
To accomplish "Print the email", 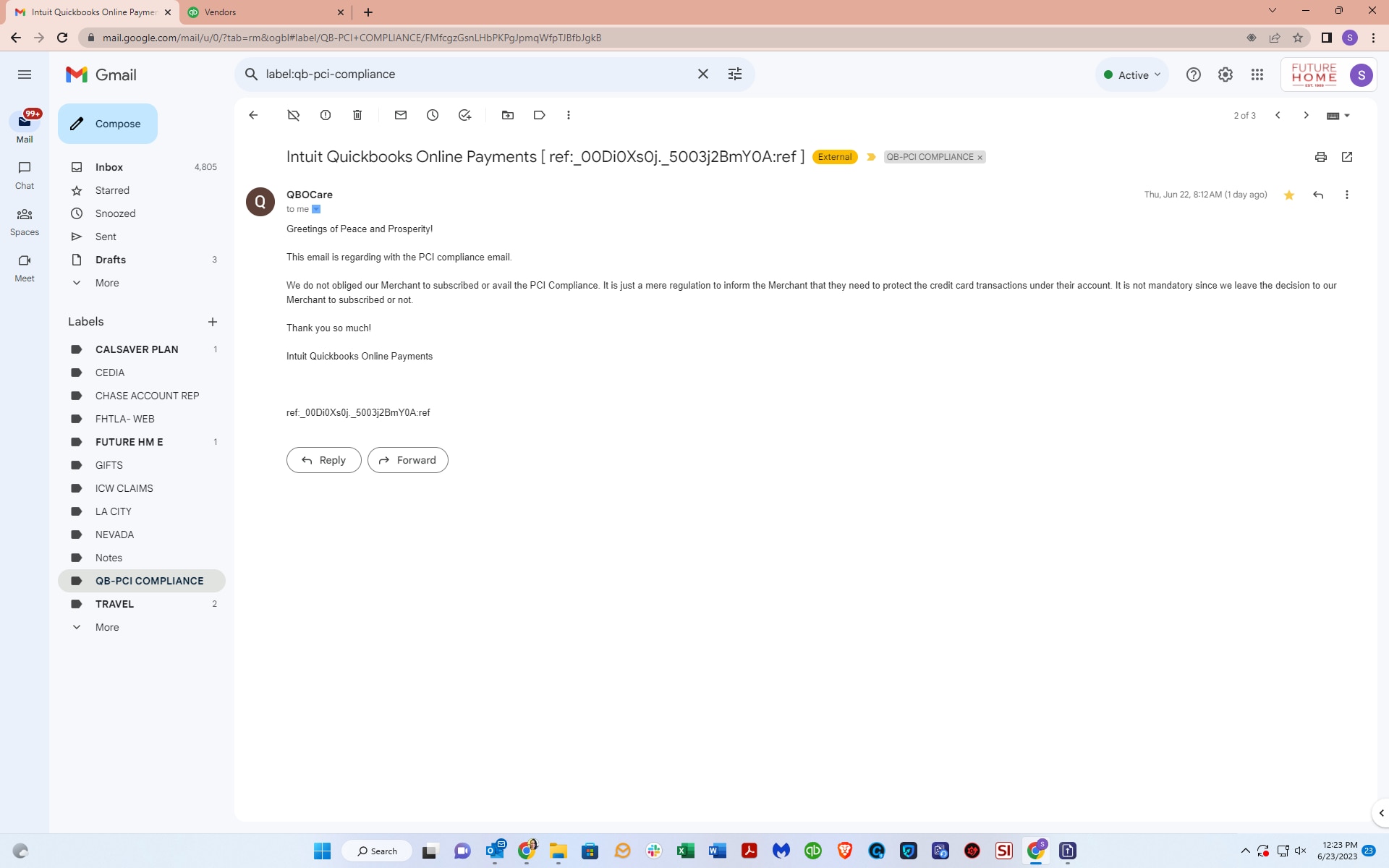I will click(1320, 157).
